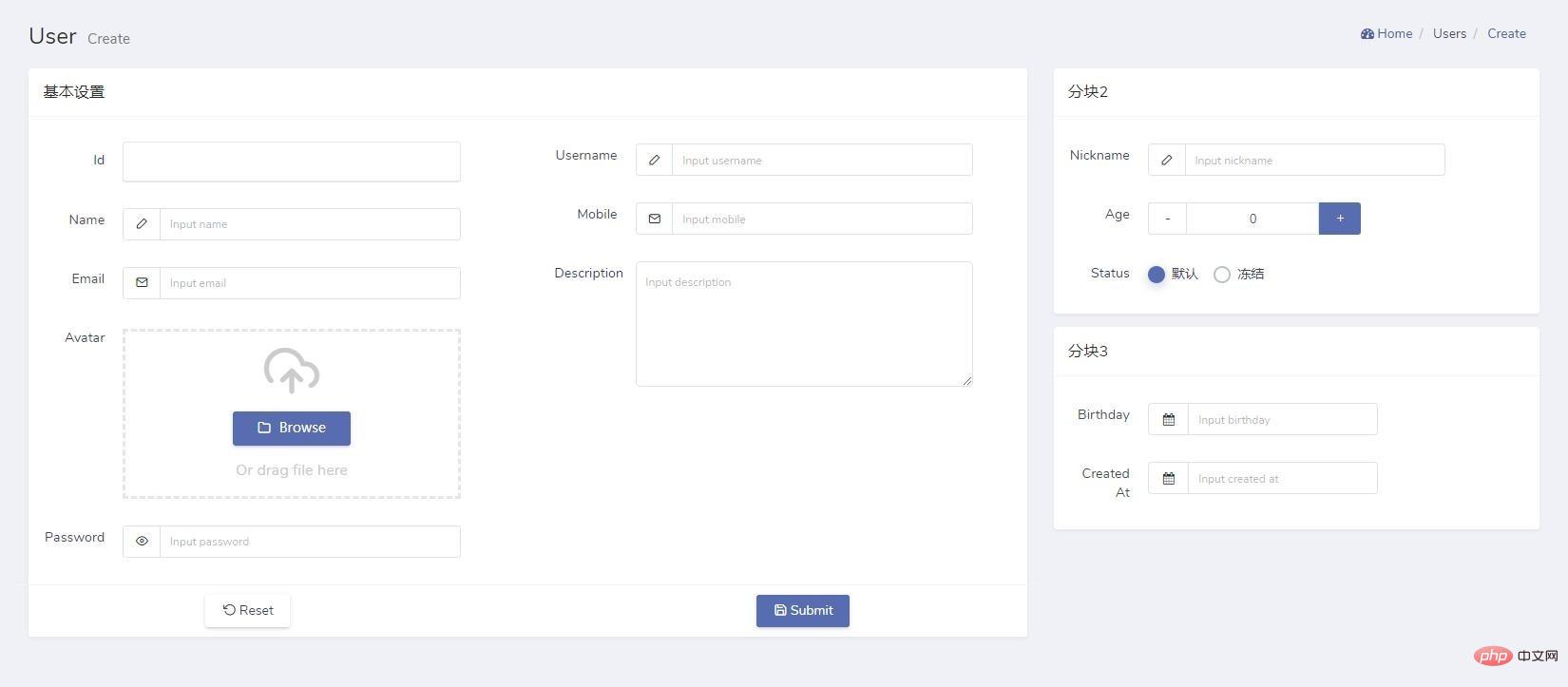1568x687 pixels.
Task: Select the 冻结 status radio button
Action: point(1222,274)
